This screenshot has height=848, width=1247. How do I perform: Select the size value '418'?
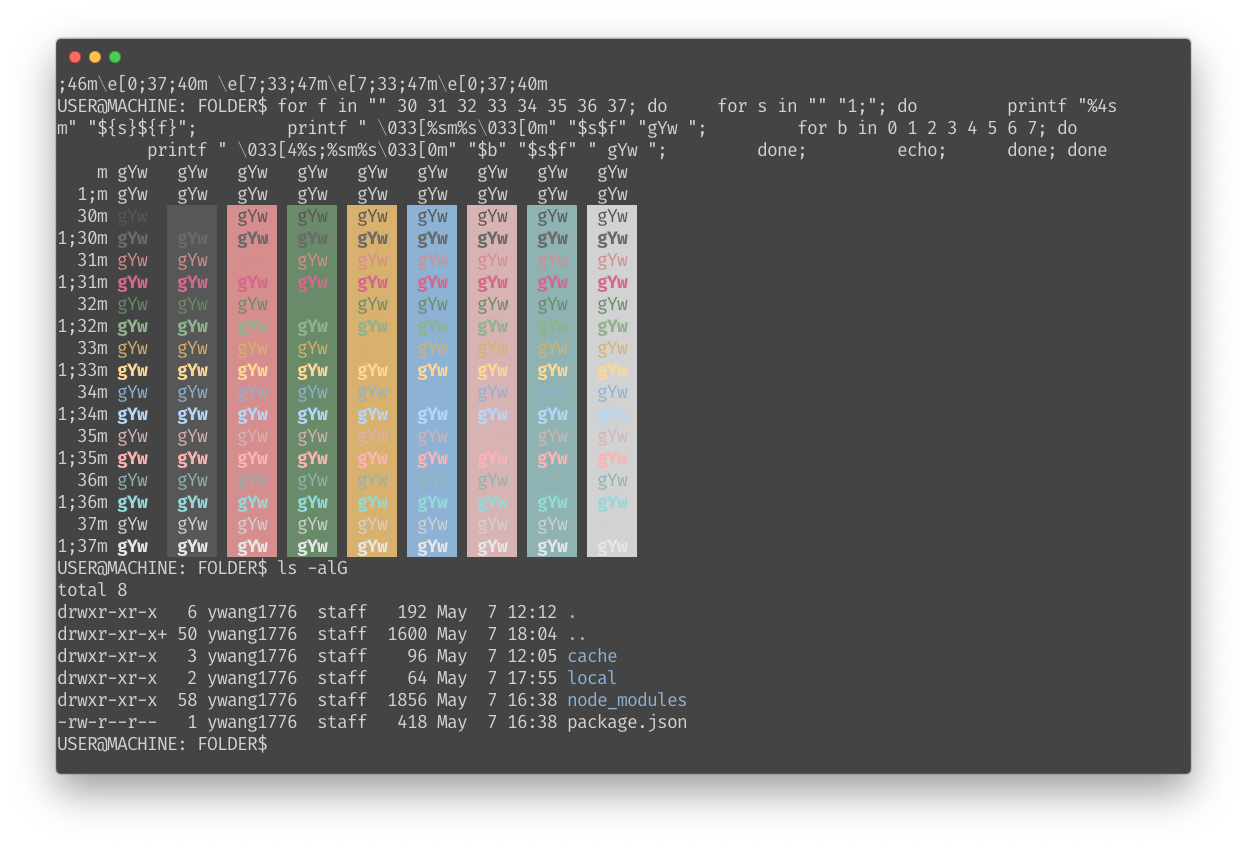[x=412, y=722]
